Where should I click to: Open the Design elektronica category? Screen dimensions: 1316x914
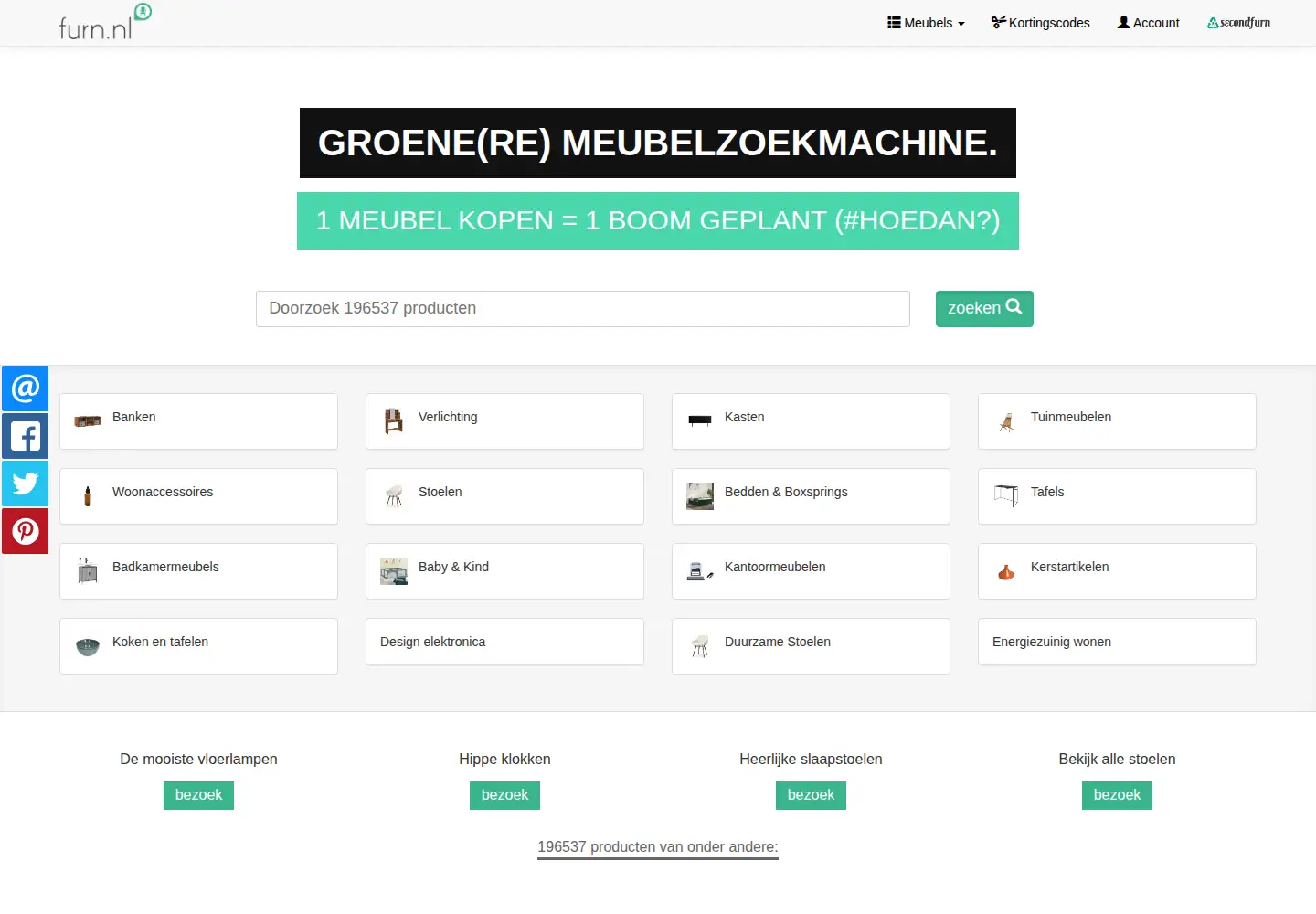click(504, 642)
